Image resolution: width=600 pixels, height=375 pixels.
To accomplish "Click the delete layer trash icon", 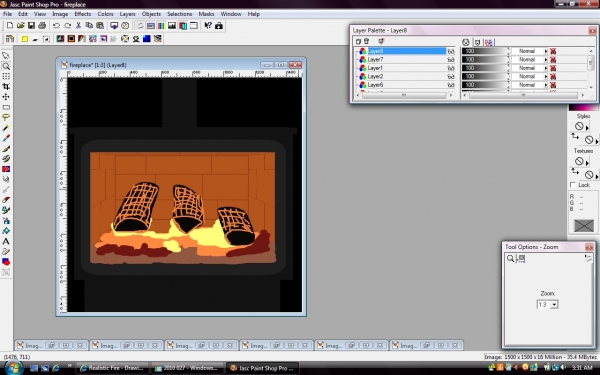I will (367, 41).
